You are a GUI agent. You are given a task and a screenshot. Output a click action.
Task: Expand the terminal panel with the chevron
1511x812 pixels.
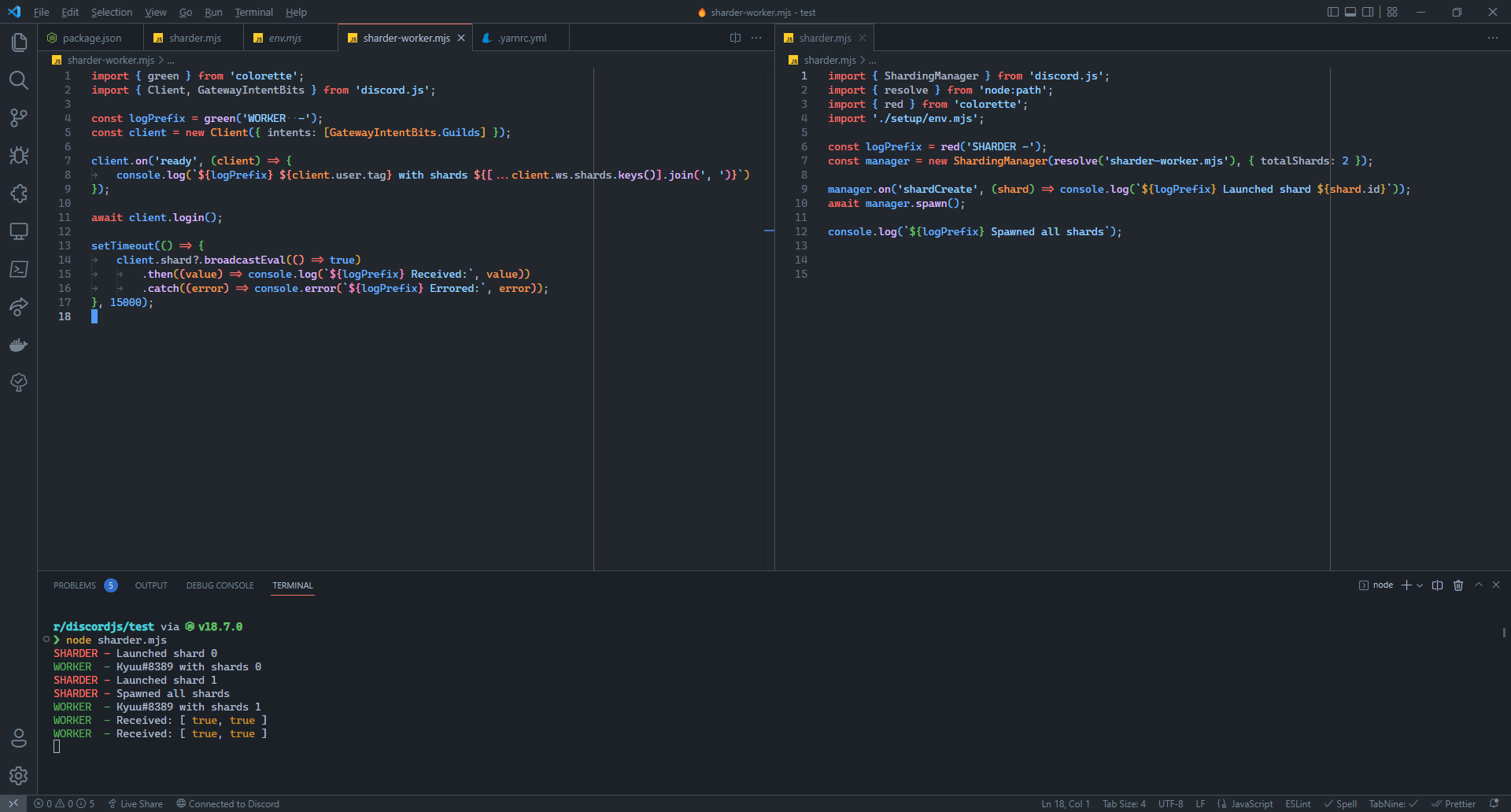tap(1479, 585)
